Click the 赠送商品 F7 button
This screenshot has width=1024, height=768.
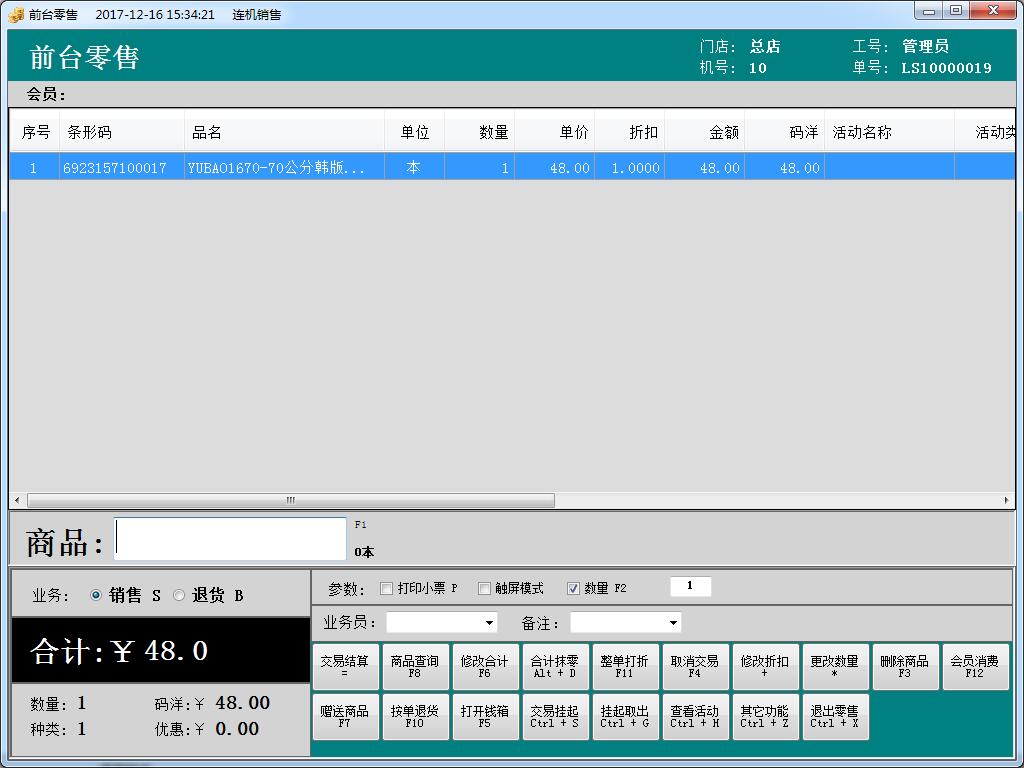(345, 716)
